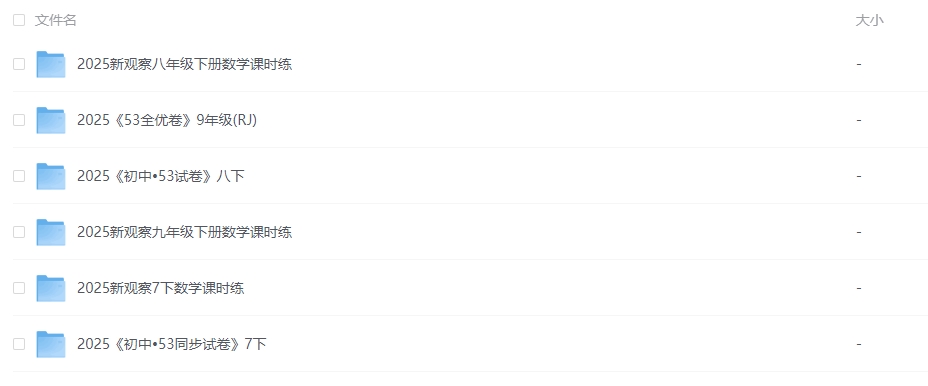Click the name 2025《53全优卷》9年级(RJ)
Image resolution: width=928 pixels, height=386 pixels.
(x=167, y=120)
